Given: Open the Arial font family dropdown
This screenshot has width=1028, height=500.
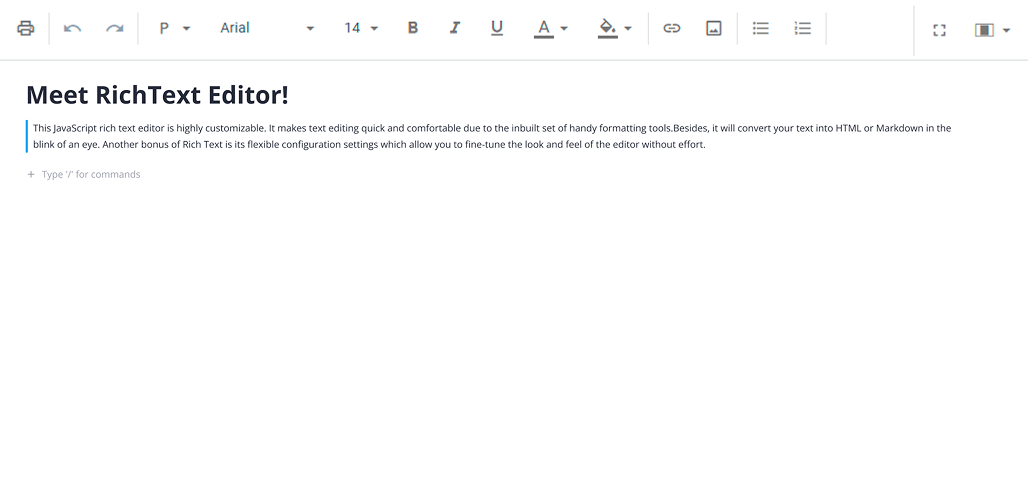Looking at the screenshot, I should pos(267,28).
